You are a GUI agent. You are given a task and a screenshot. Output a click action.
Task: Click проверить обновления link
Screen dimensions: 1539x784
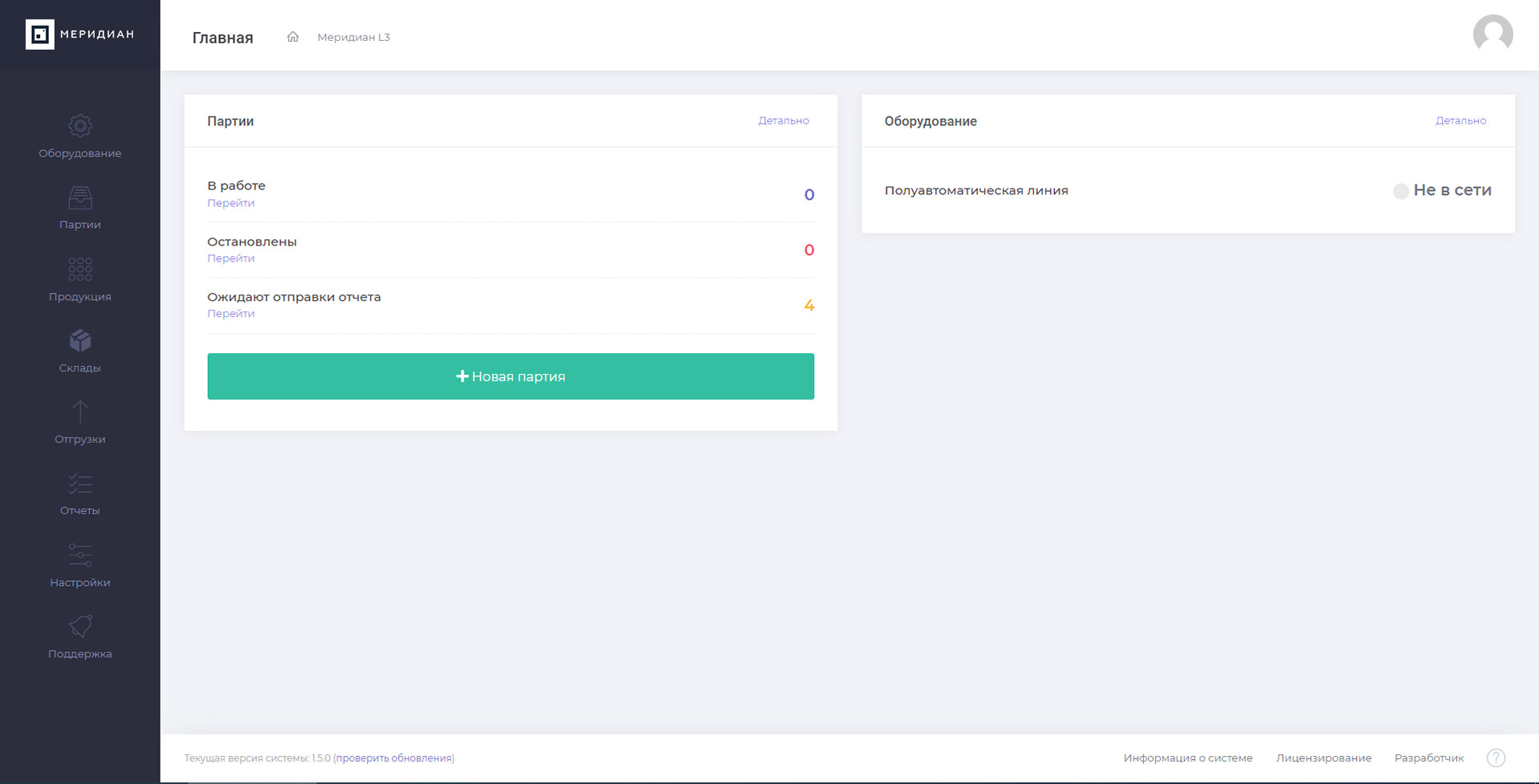click(x=394, y=758)
